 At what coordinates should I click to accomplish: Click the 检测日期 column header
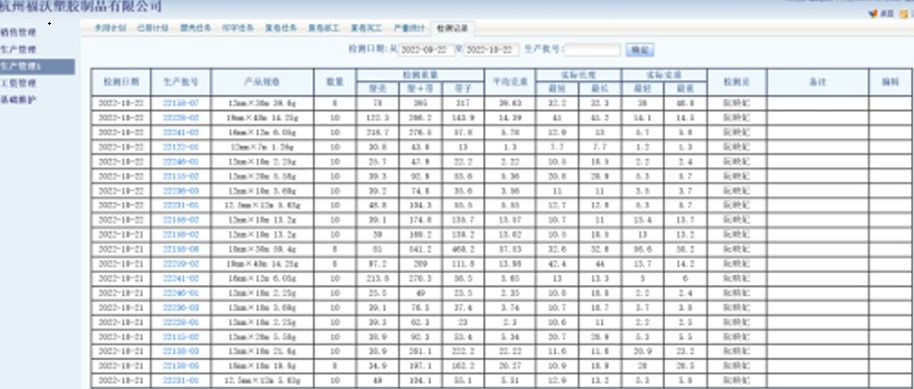coord(121,82)
